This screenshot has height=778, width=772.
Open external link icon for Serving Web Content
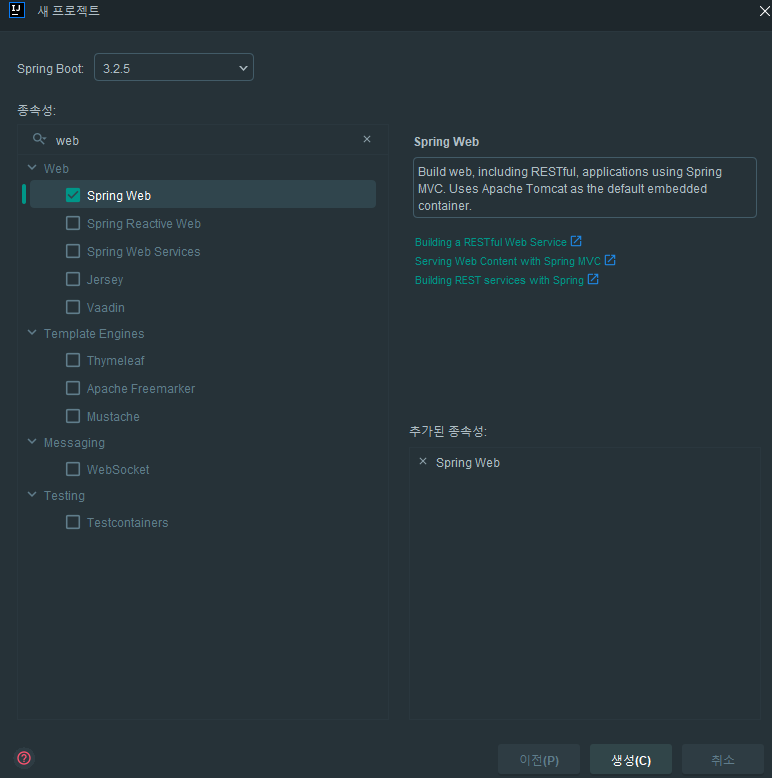point(610,260)
